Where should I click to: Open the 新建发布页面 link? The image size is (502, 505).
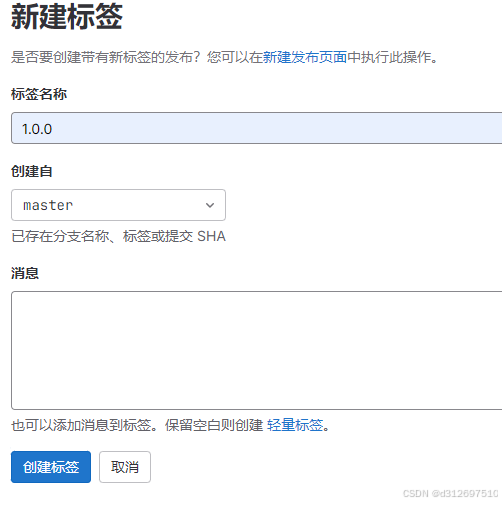(305, 57)
